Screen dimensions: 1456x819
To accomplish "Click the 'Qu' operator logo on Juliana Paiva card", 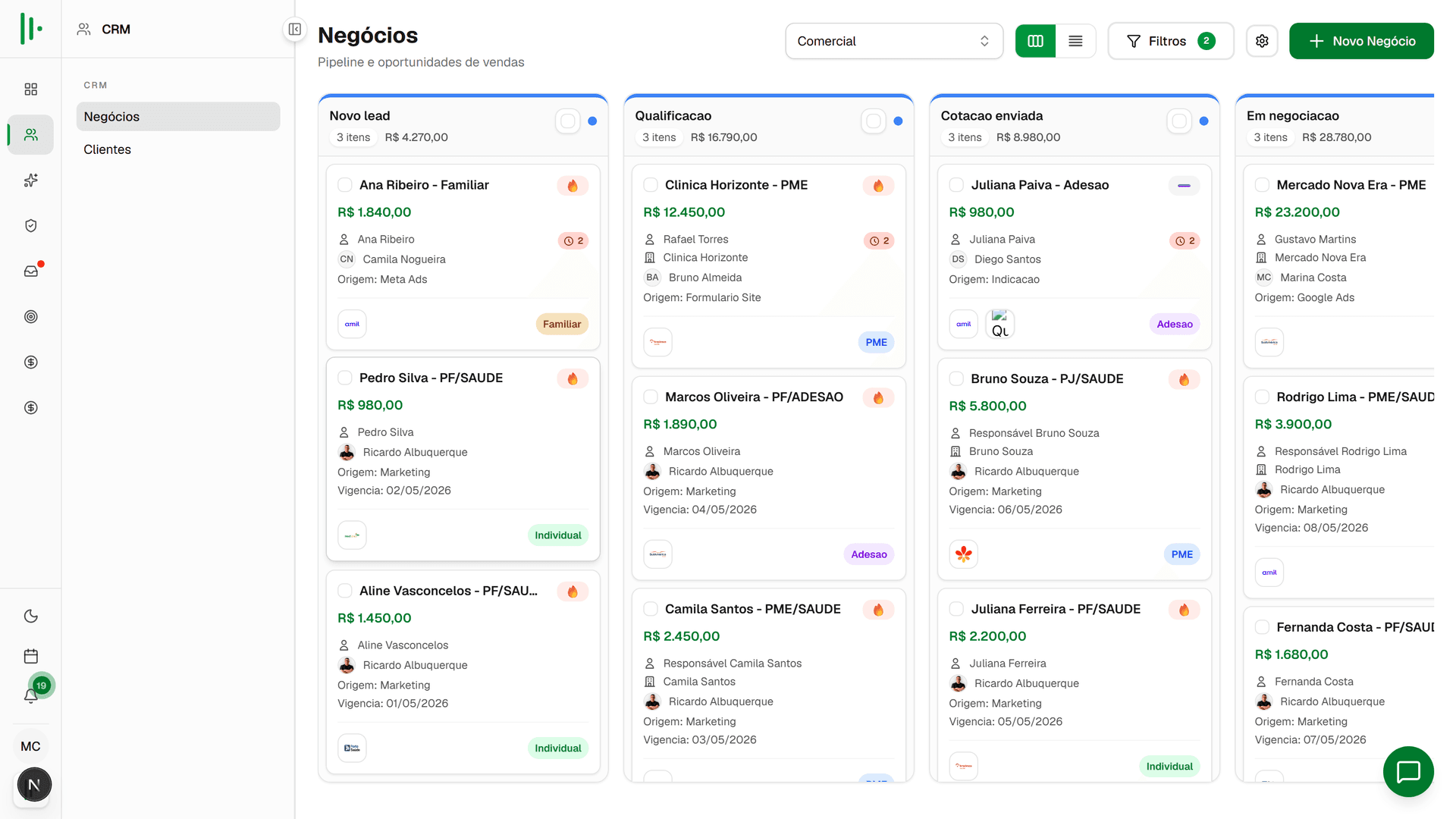I will click(x=1000, y=324).
